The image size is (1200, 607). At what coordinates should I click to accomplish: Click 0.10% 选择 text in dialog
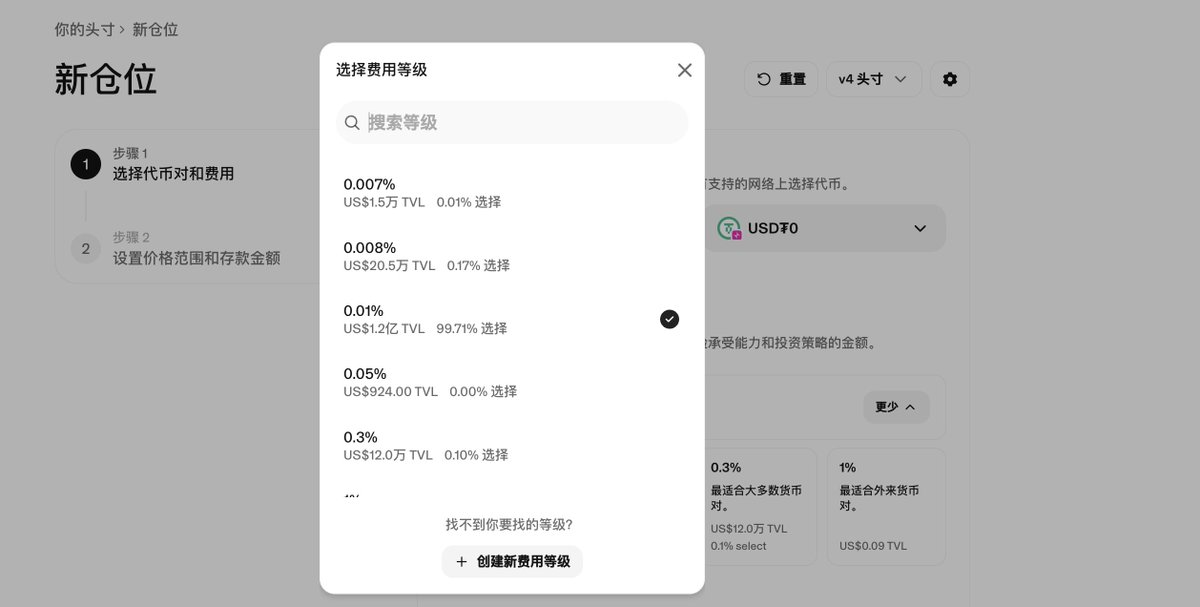[476, 454]
